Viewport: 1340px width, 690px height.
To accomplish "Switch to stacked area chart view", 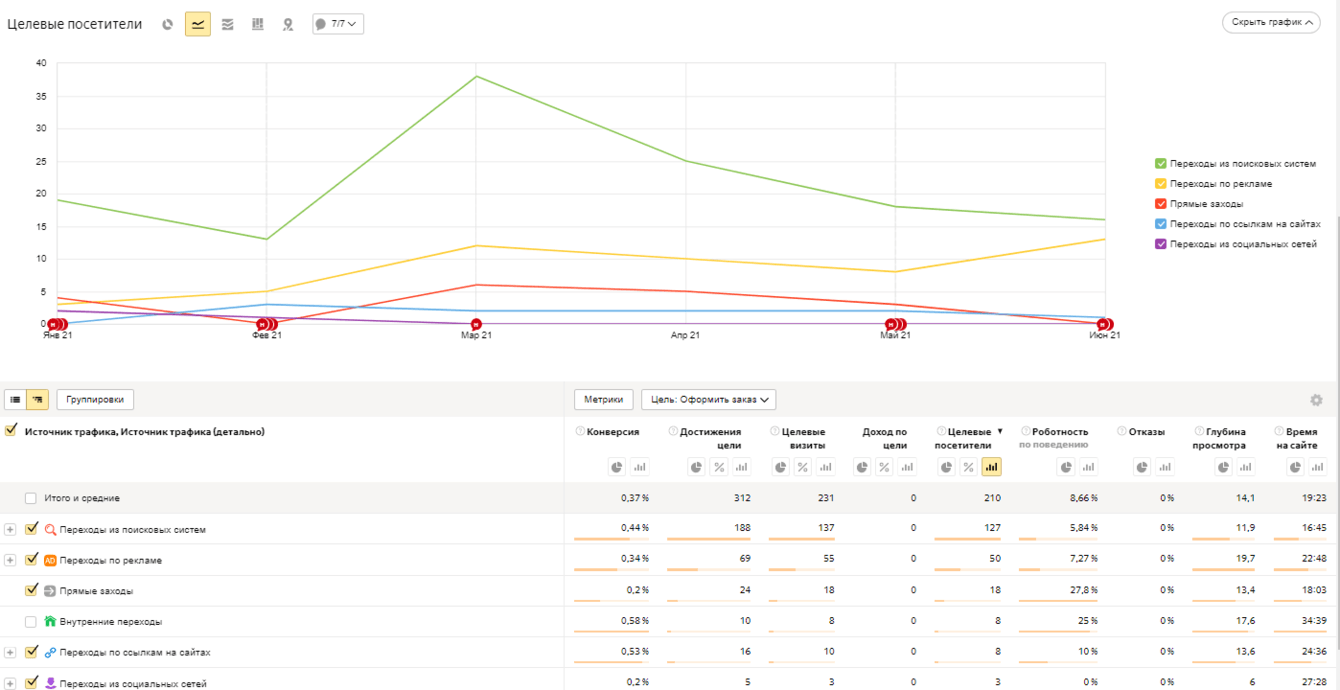I will point(228,24).
